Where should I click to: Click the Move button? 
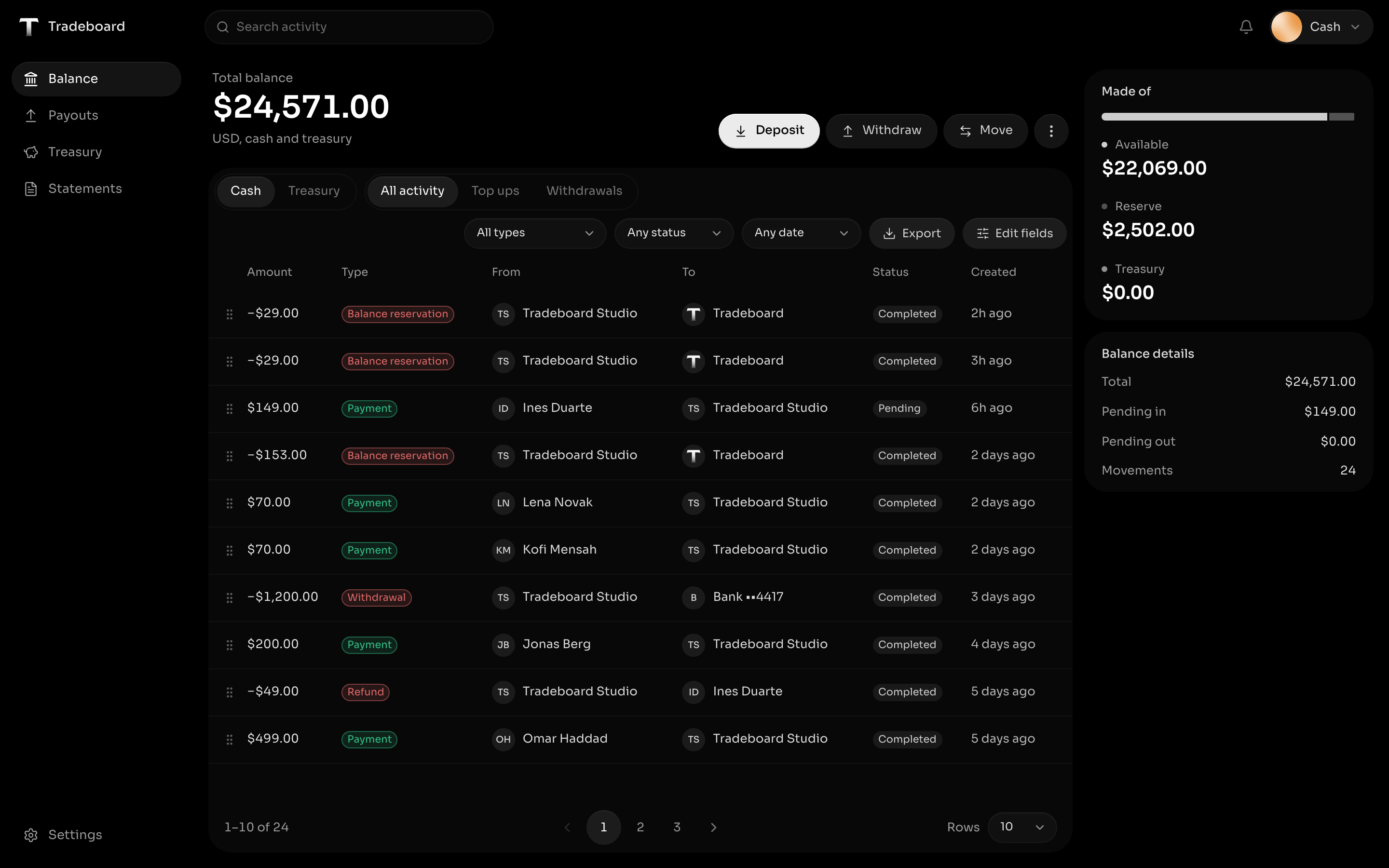click(x=985, y=131)
